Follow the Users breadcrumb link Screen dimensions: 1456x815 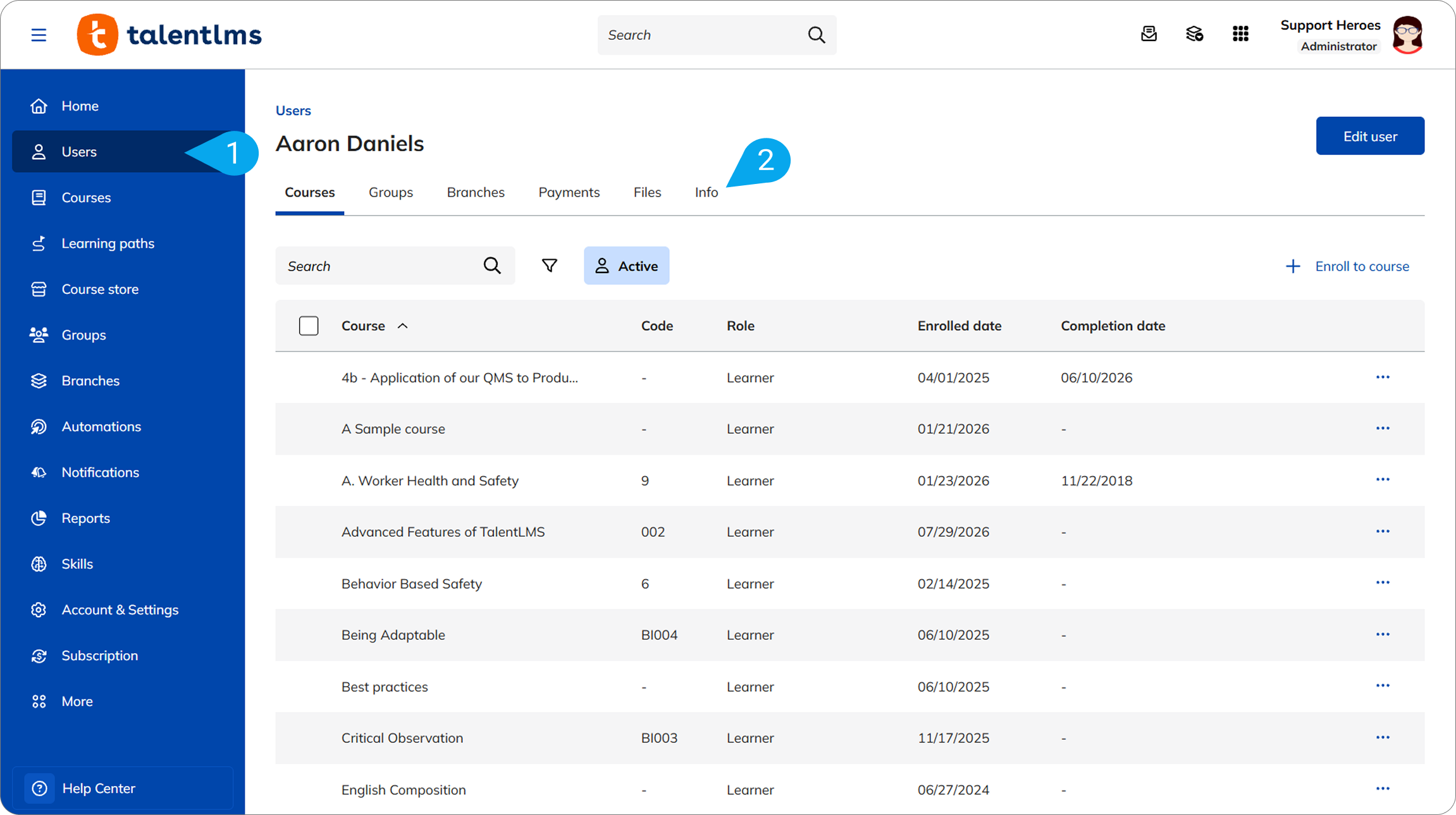[293, 111]
